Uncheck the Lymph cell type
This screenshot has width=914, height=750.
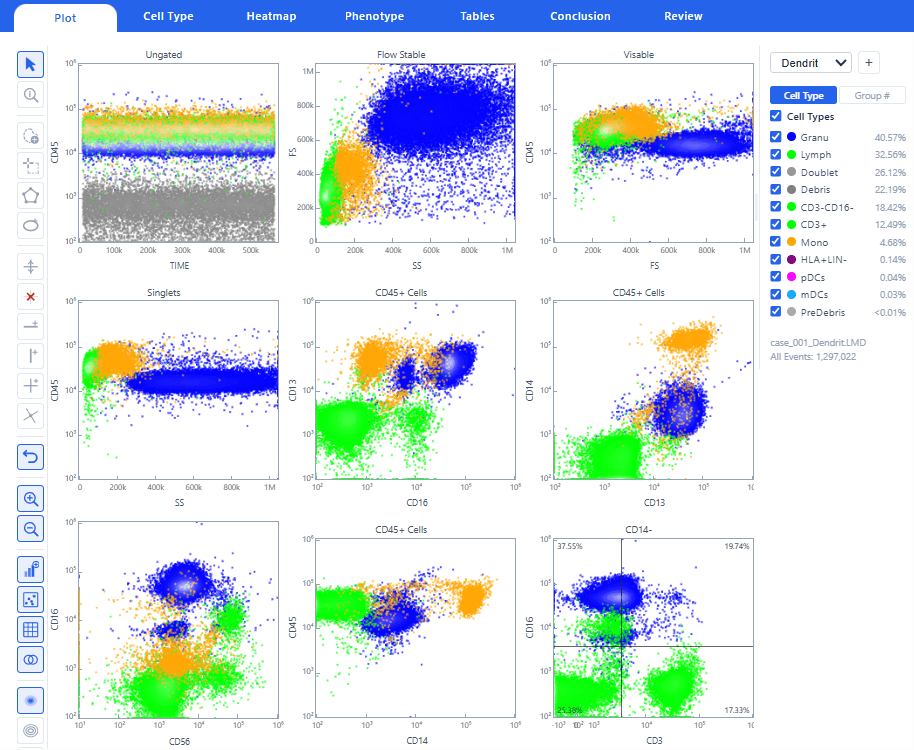(x=775, y=154)
